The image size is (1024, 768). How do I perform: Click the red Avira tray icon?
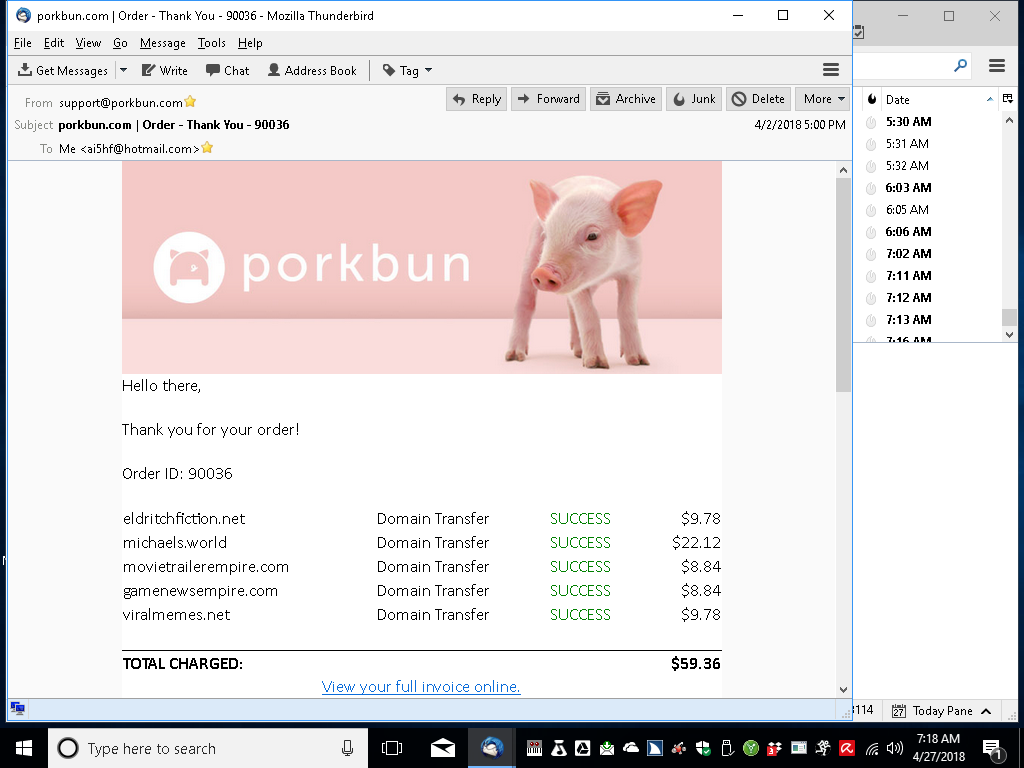848,748
